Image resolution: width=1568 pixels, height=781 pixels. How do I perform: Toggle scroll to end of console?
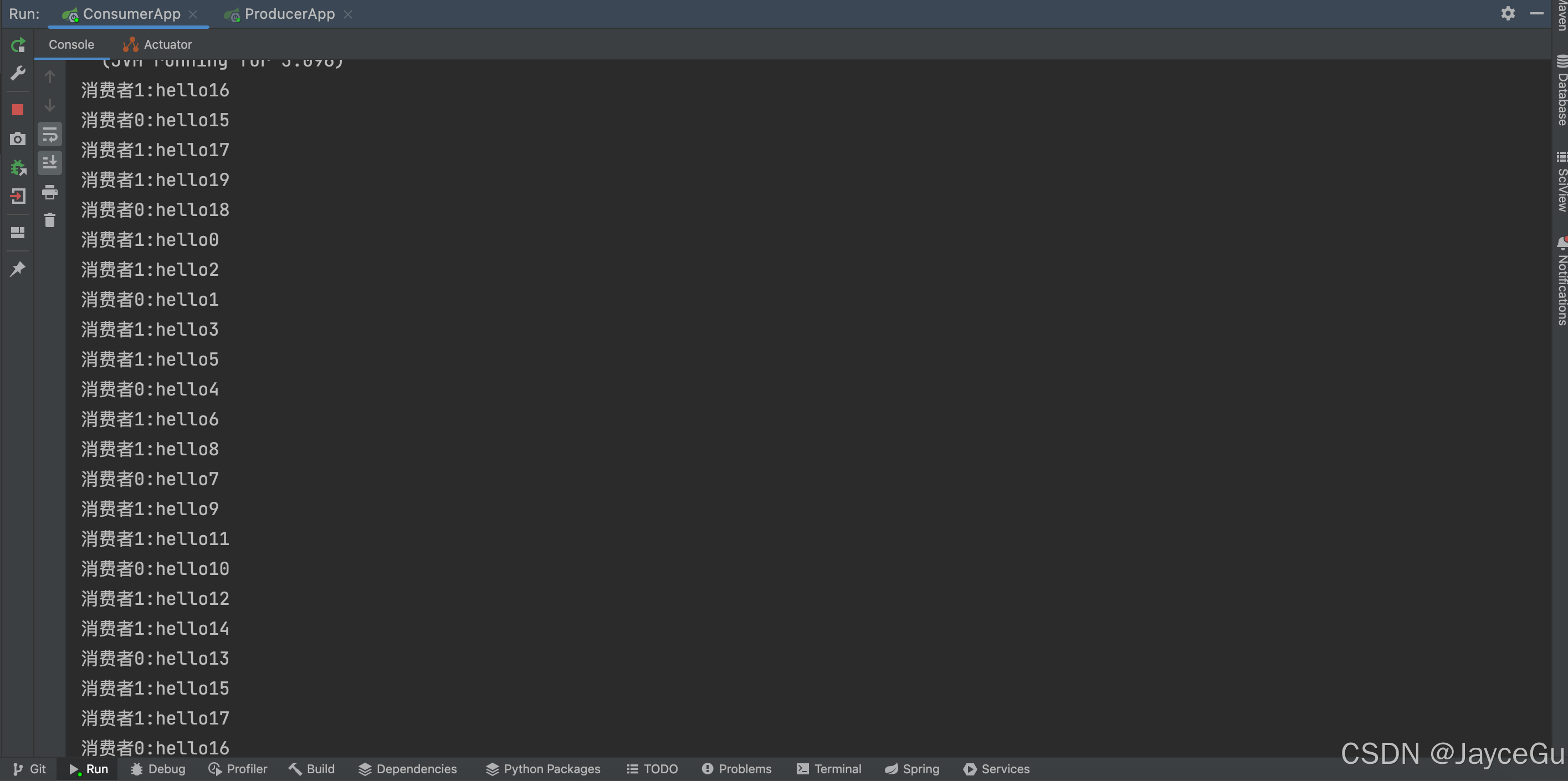tap(50, 163)
